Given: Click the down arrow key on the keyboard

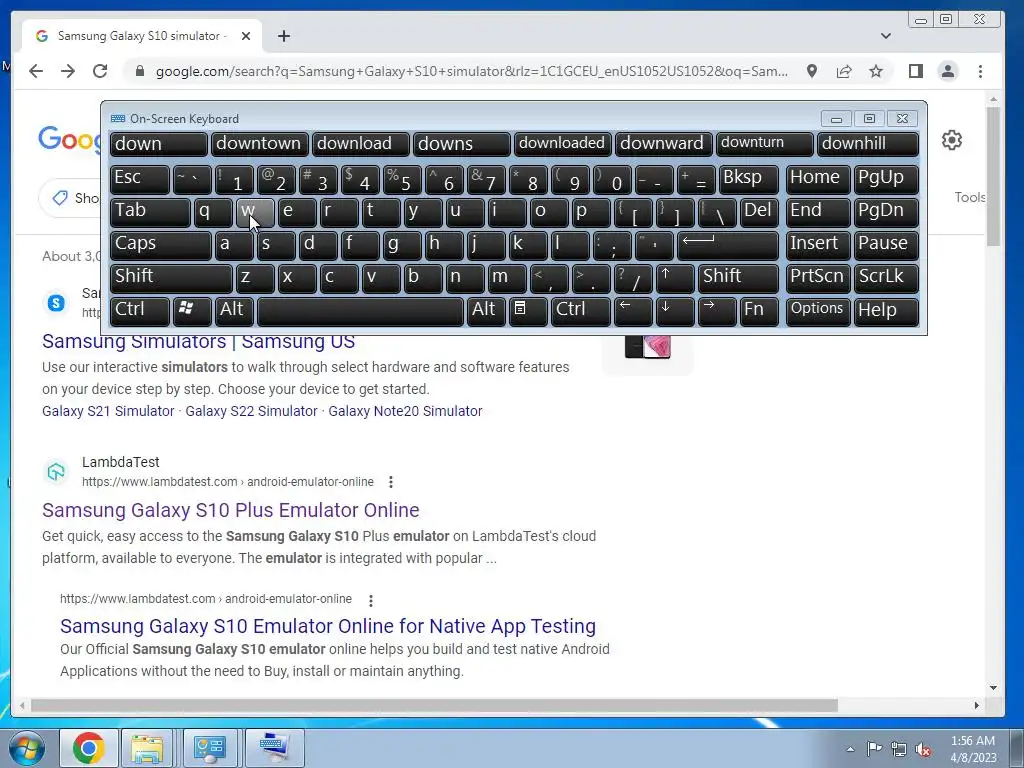Looking at the screenshot, I should coord(675,310).
